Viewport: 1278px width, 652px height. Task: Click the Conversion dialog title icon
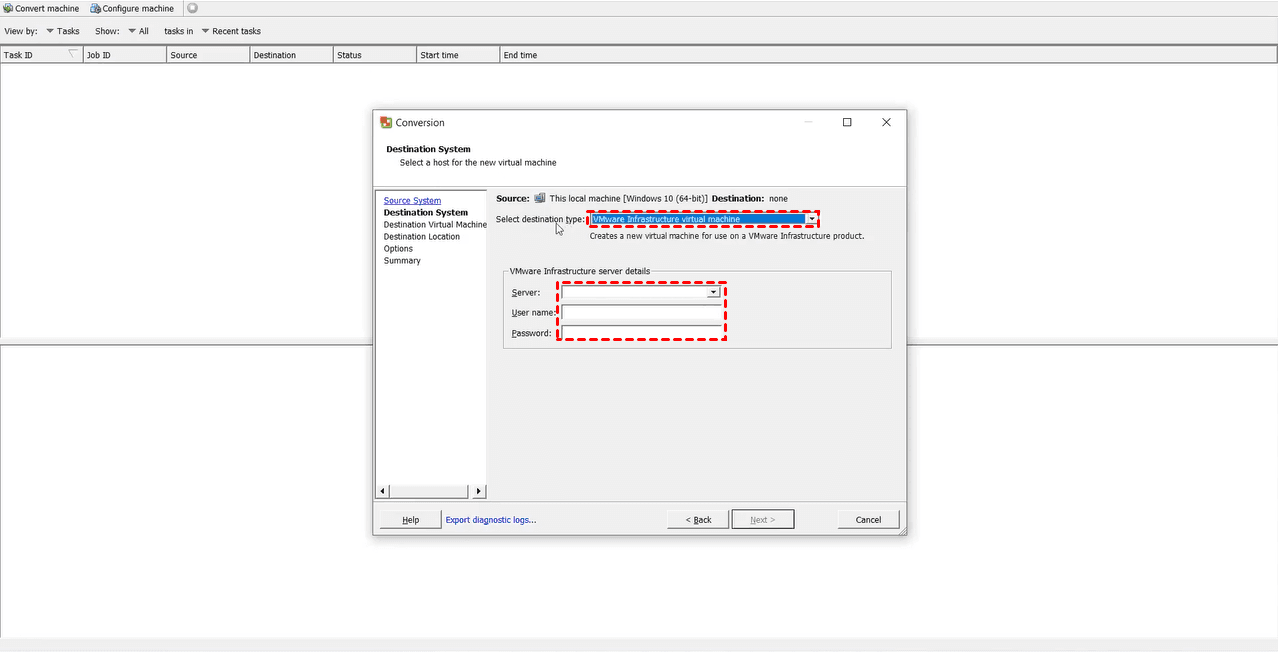pyautogui.click(x=386, y=122)
